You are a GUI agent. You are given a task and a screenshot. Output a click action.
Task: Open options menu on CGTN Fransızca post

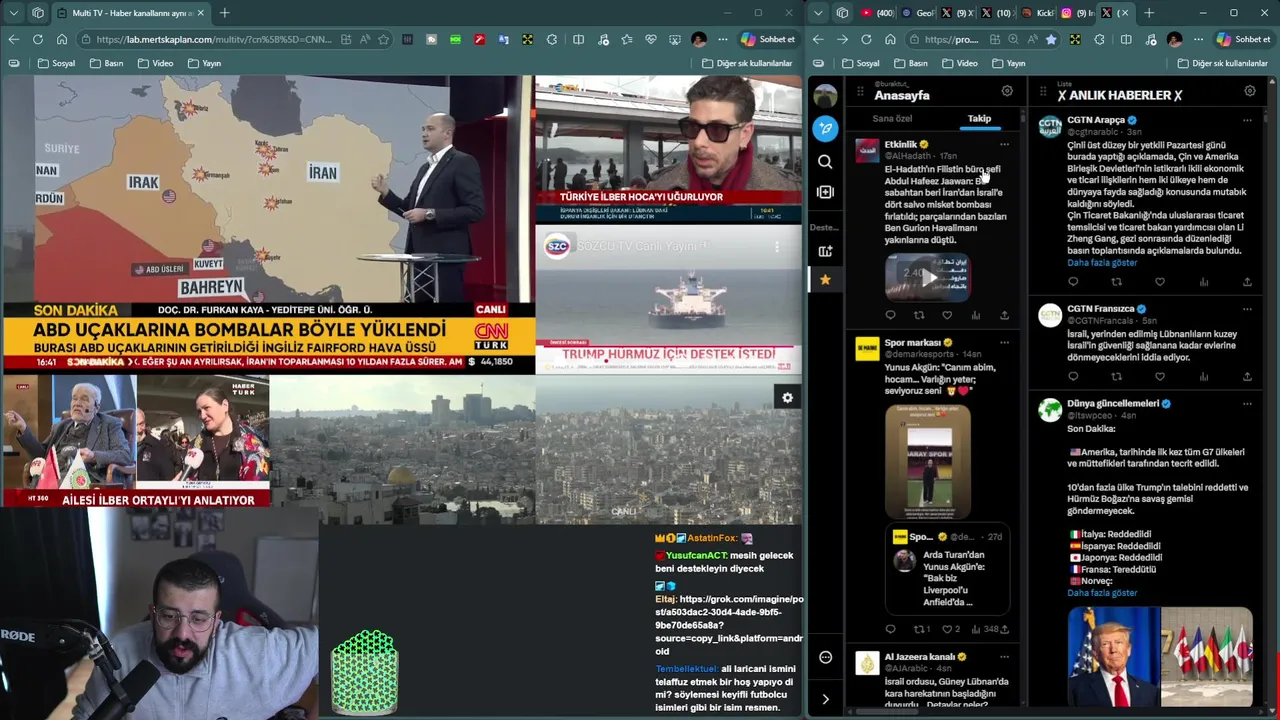point(1247,309)
